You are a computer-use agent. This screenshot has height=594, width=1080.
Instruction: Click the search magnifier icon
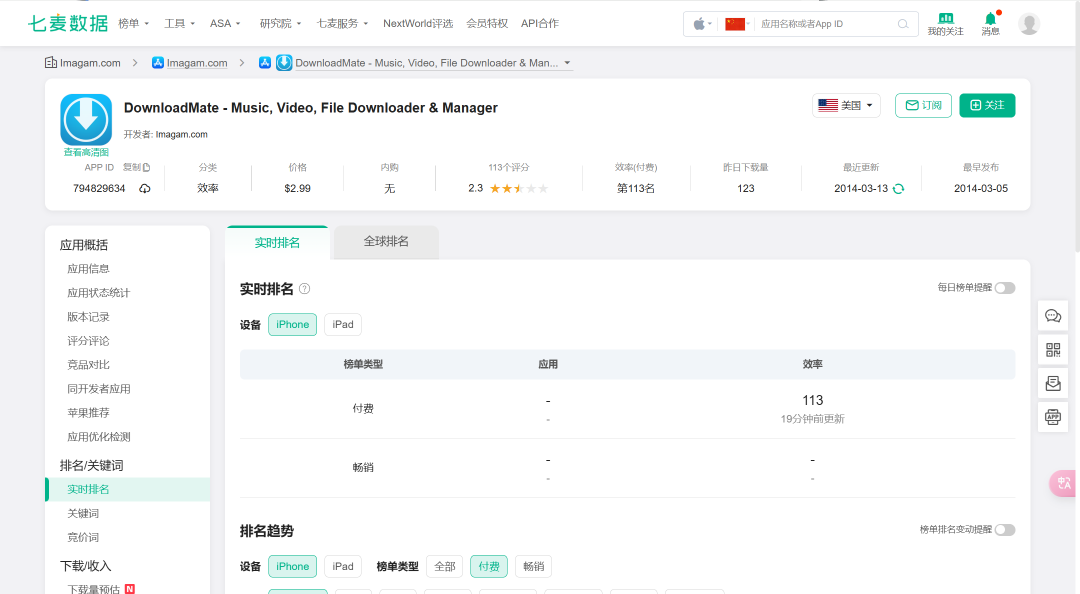coord(902,24)
